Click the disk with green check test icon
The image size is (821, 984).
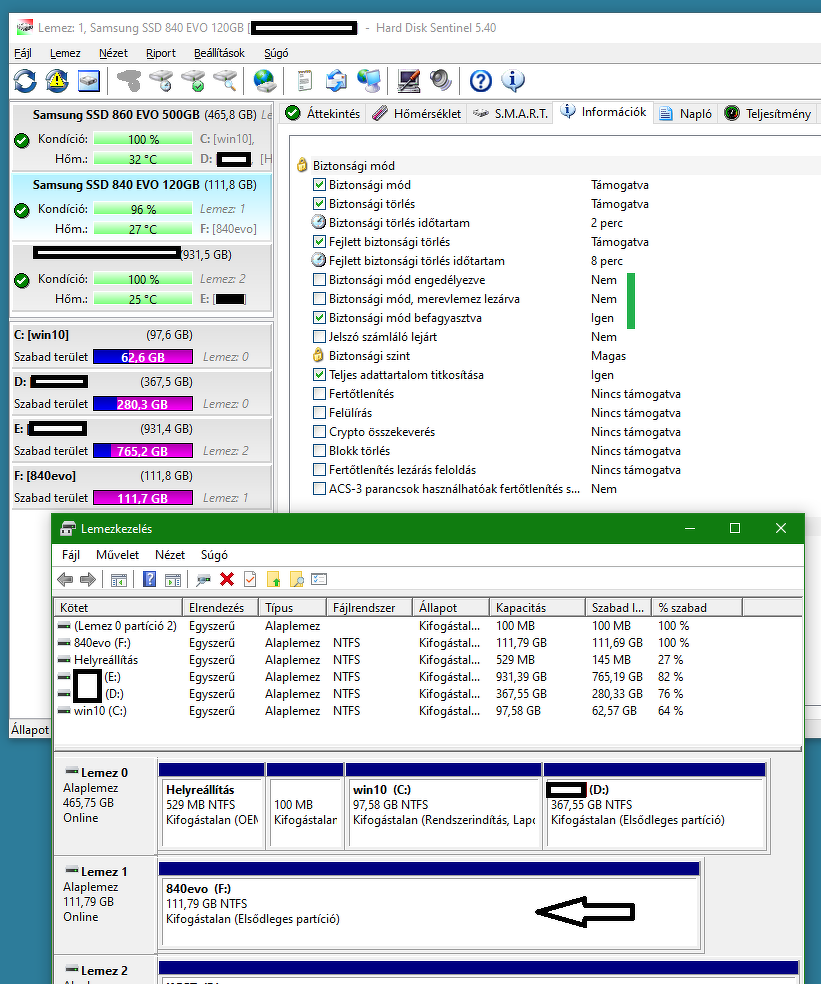tap(193, 81)
